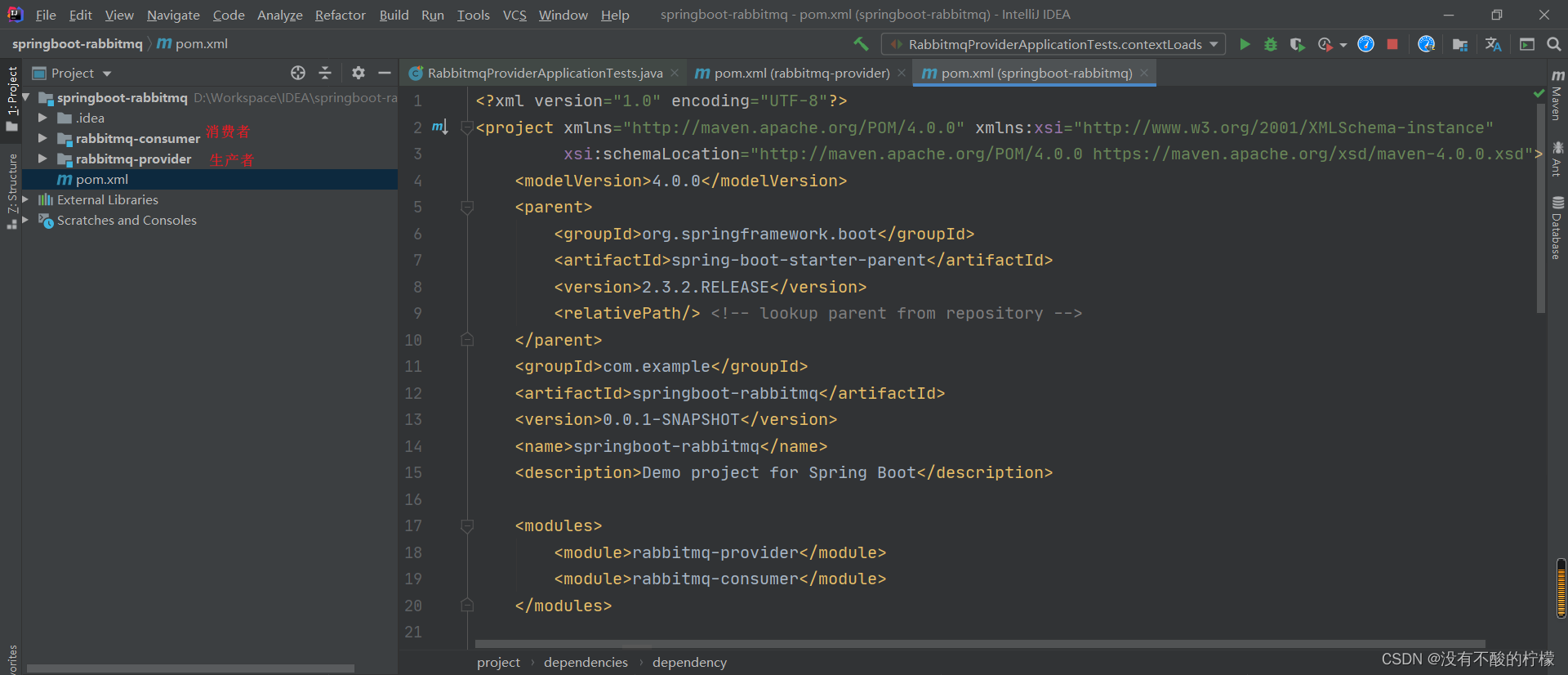Click springboot-rabbitmq in the navigation bar
Image resolution: width=1568 pixels, height=675 pixels.
coord(77,44)
